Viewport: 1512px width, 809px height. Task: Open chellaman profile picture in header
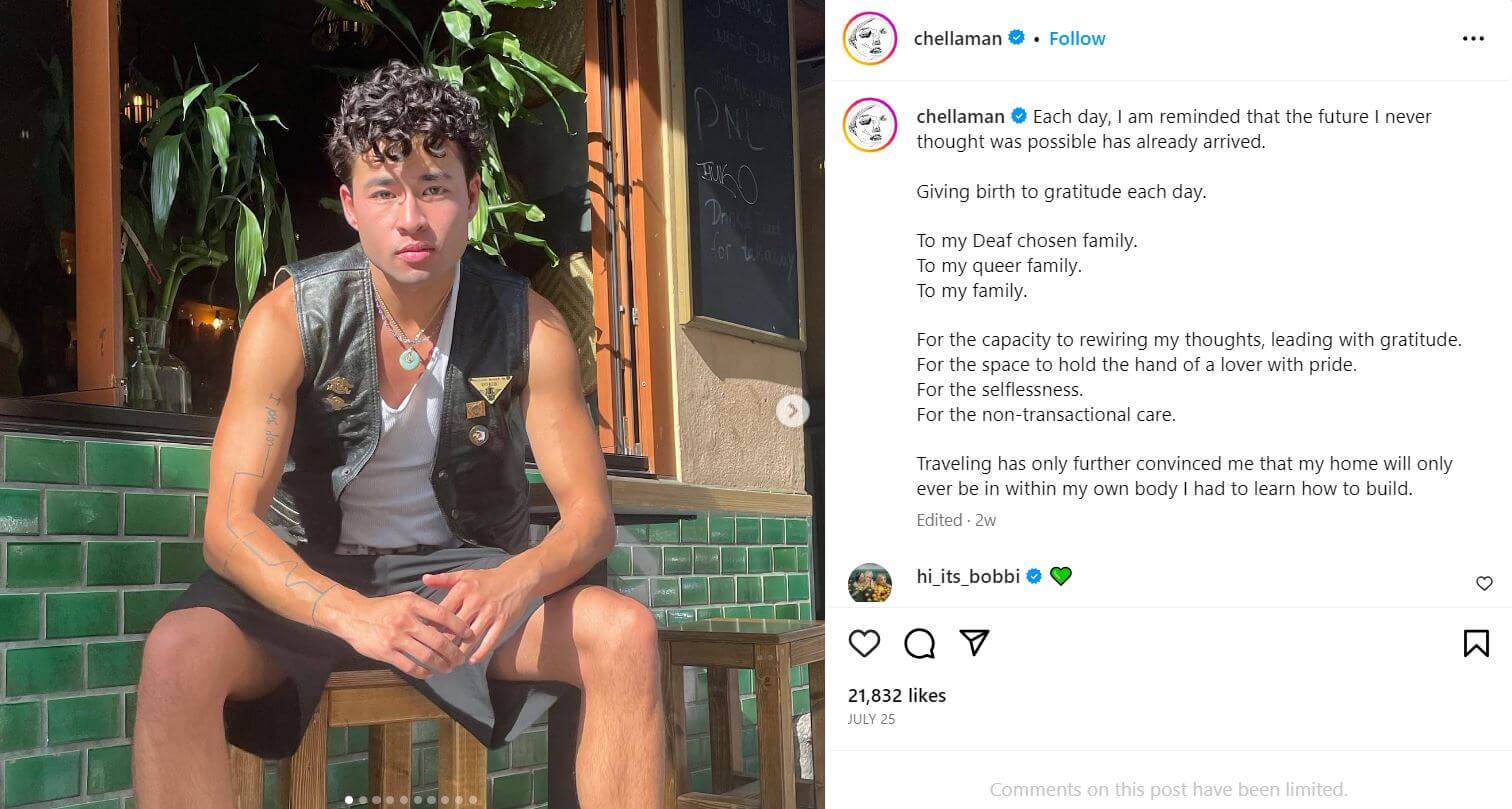(x=869, y=39)
